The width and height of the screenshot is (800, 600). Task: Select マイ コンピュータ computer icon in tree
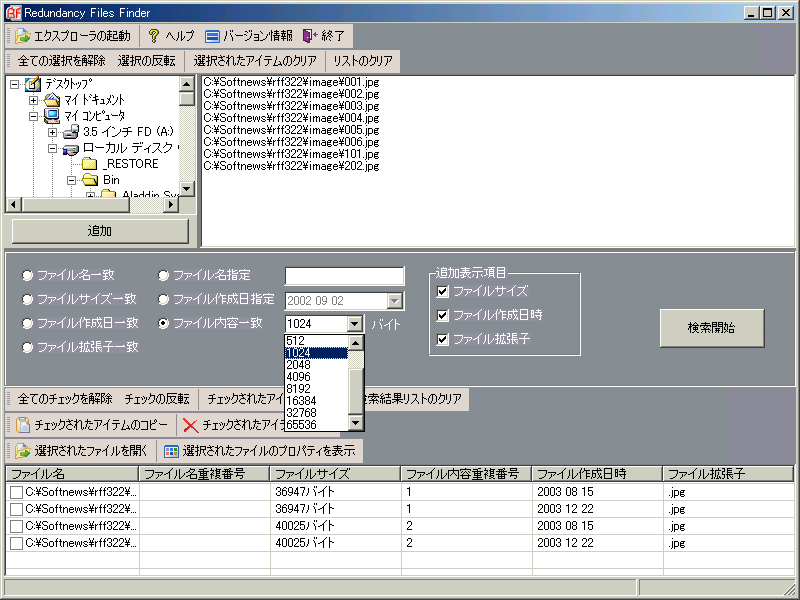[x=52, y=116]
